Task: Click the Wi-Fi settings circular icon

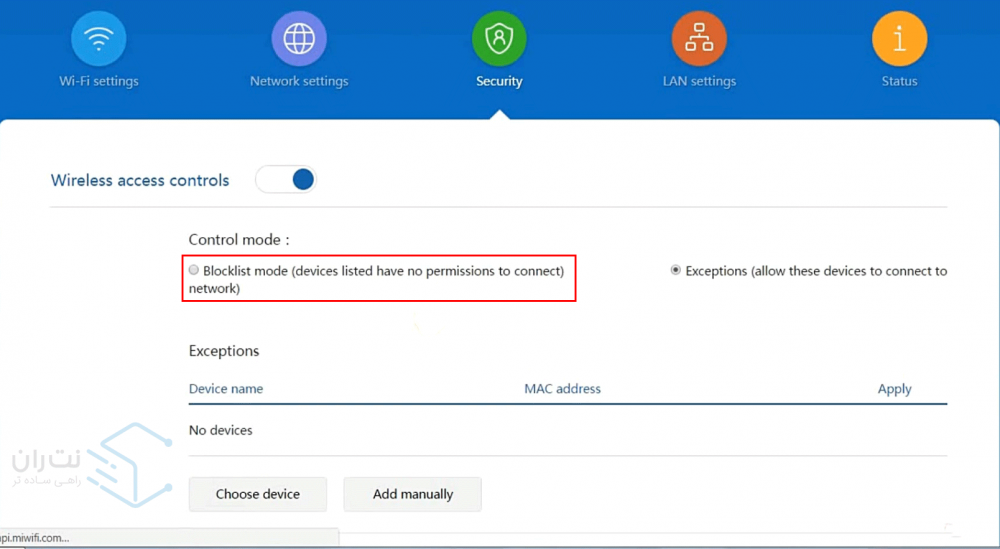Action: 98,40
